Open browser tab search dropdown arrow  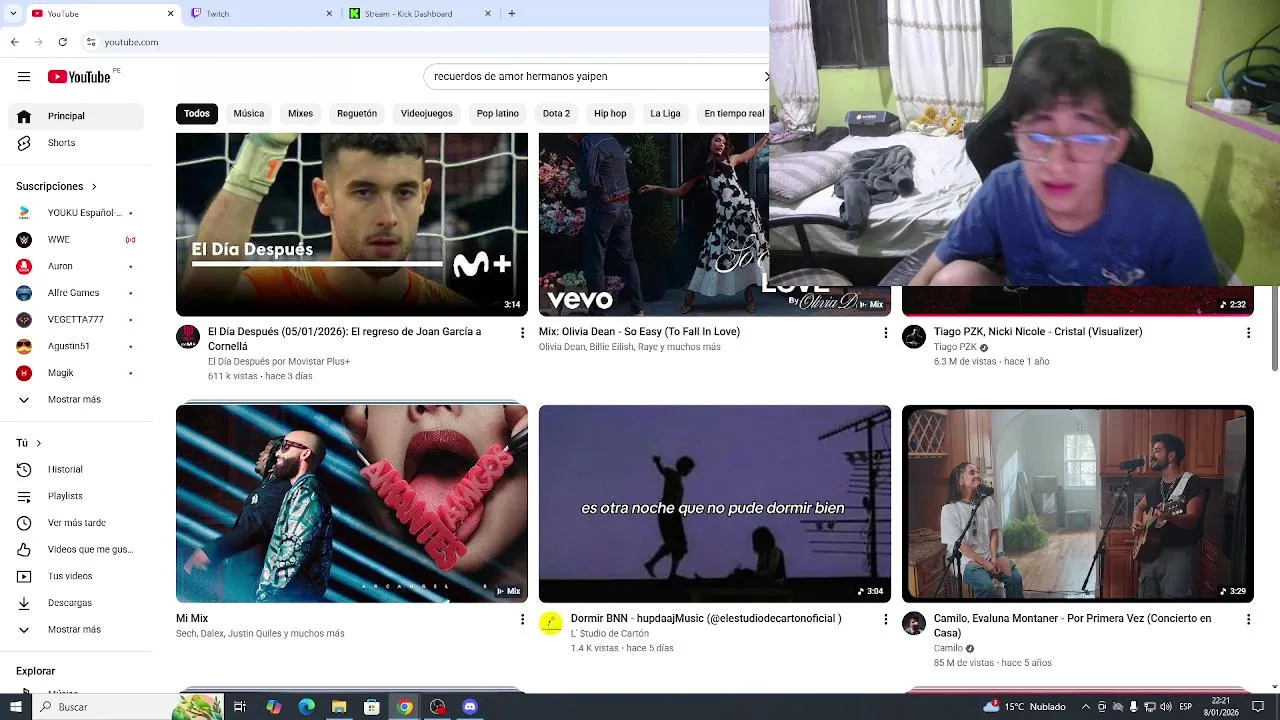coord(14,13)
